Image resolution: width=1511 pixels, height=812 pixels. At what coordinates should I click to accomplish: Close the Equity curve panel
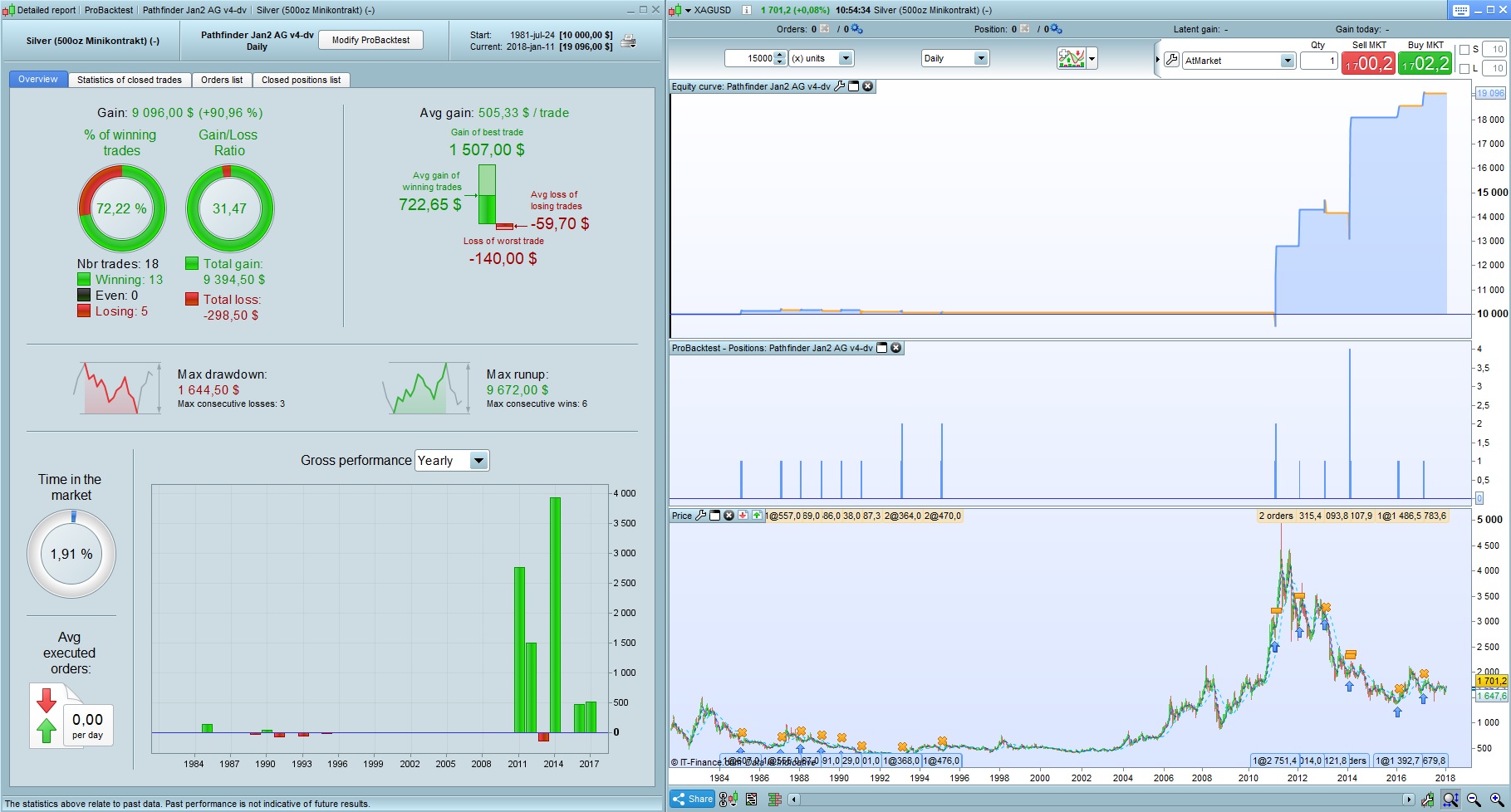point(867,86)
